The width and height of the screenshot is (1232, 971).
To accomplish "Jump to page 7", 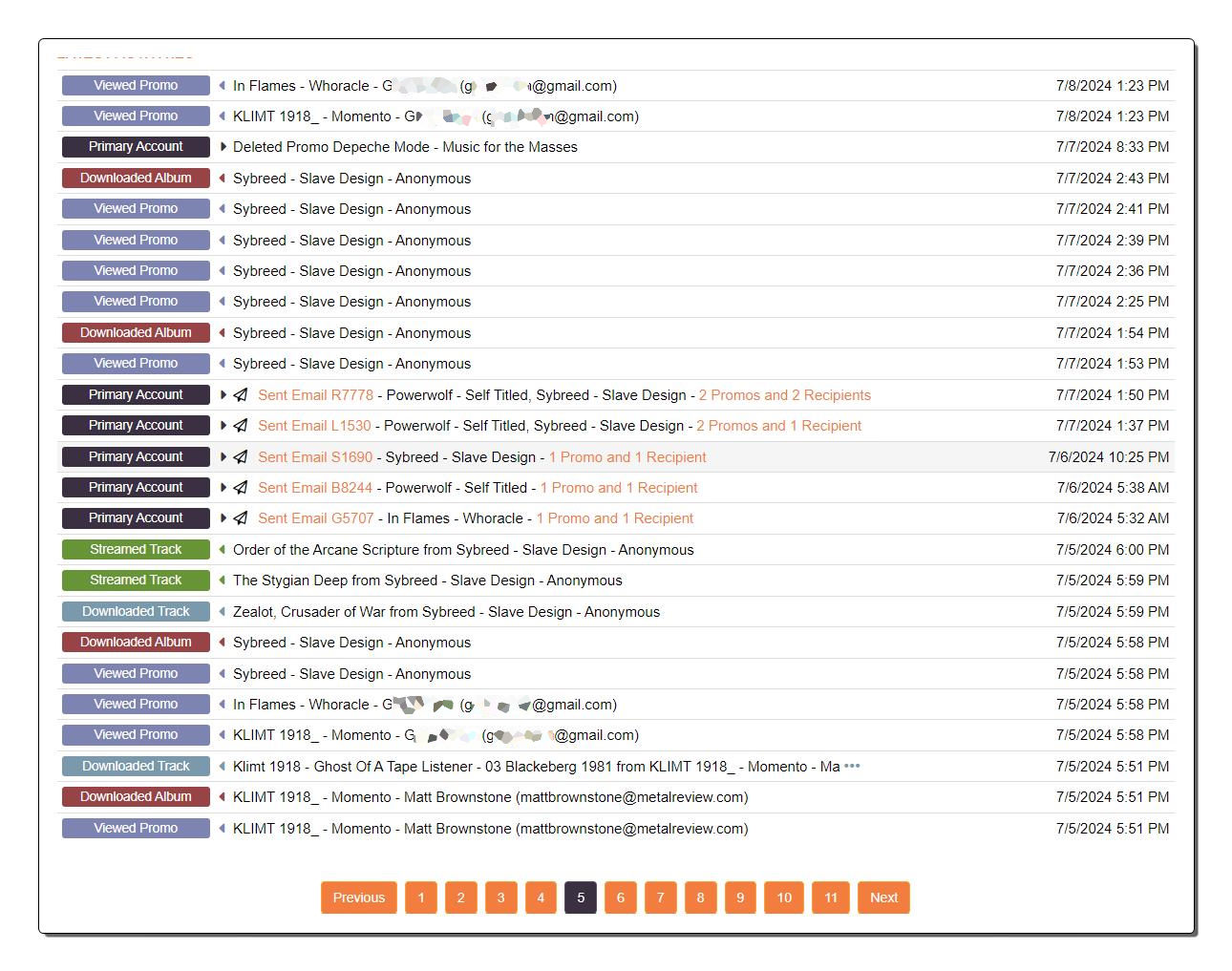I will [660, 897].
